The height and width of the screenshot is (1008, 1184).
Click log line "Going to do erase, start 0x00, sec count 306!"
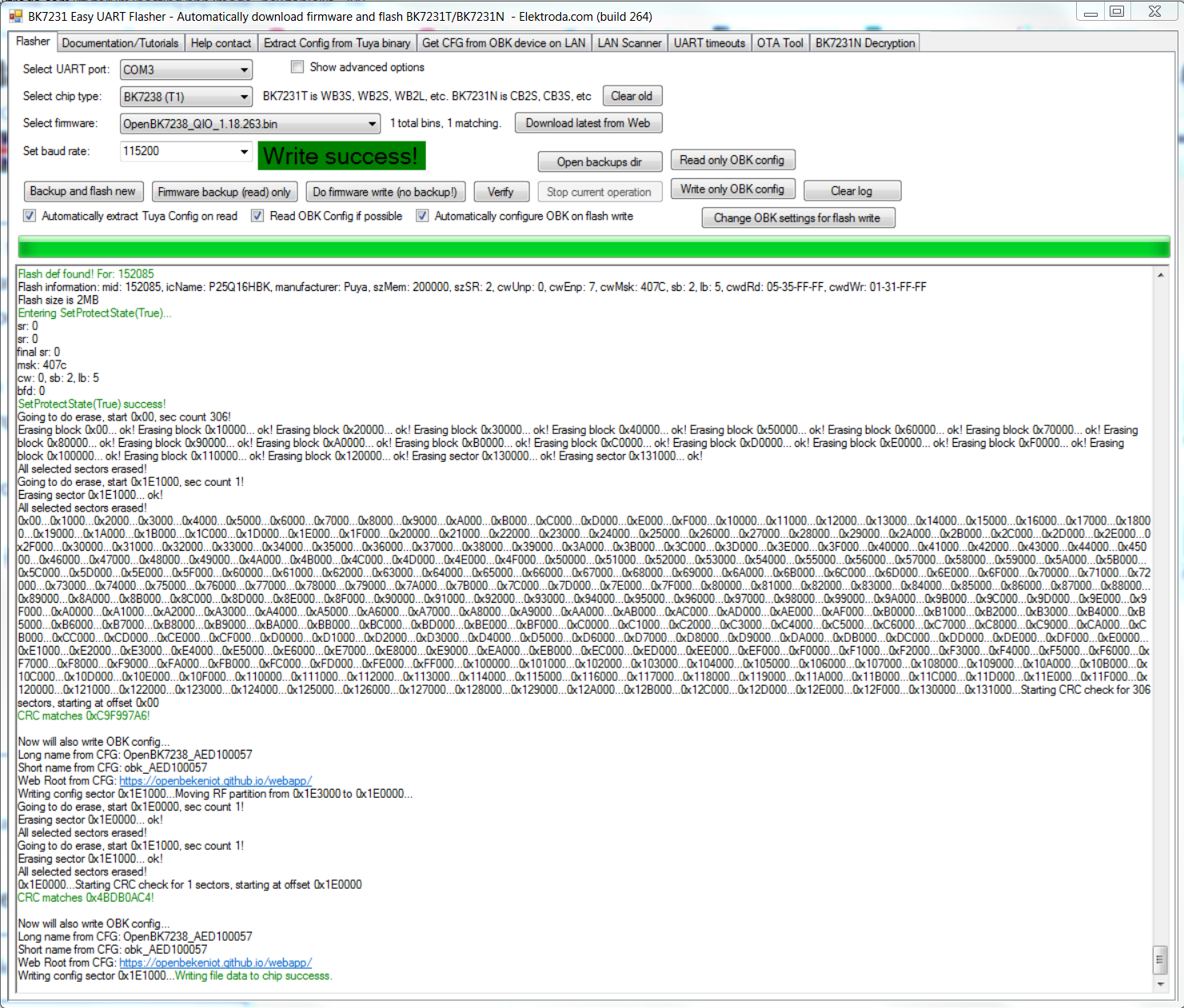124,416
